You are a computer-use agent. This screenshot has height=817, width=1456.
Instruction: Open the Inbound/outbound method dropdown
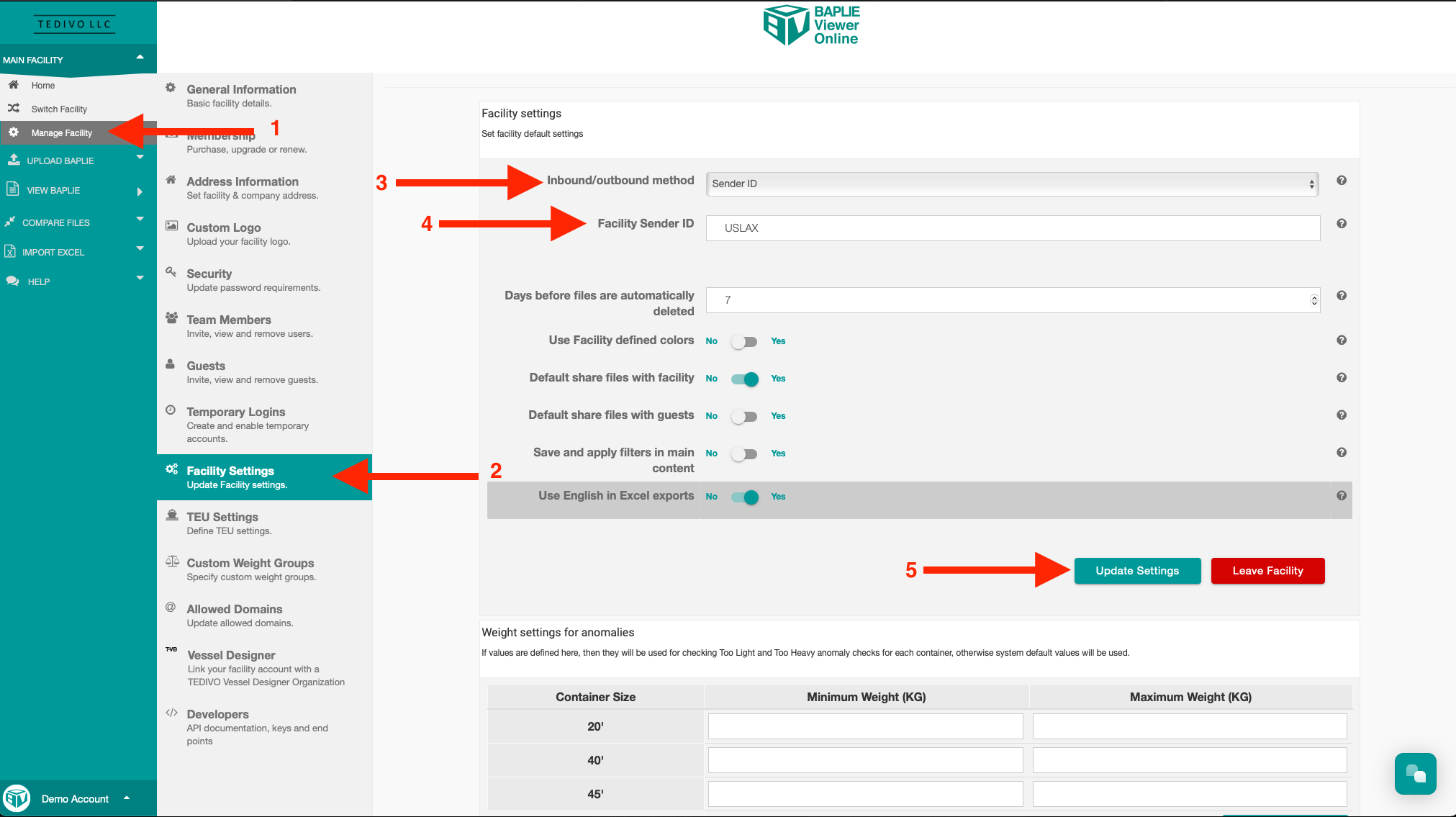(x=1012, y=184)
